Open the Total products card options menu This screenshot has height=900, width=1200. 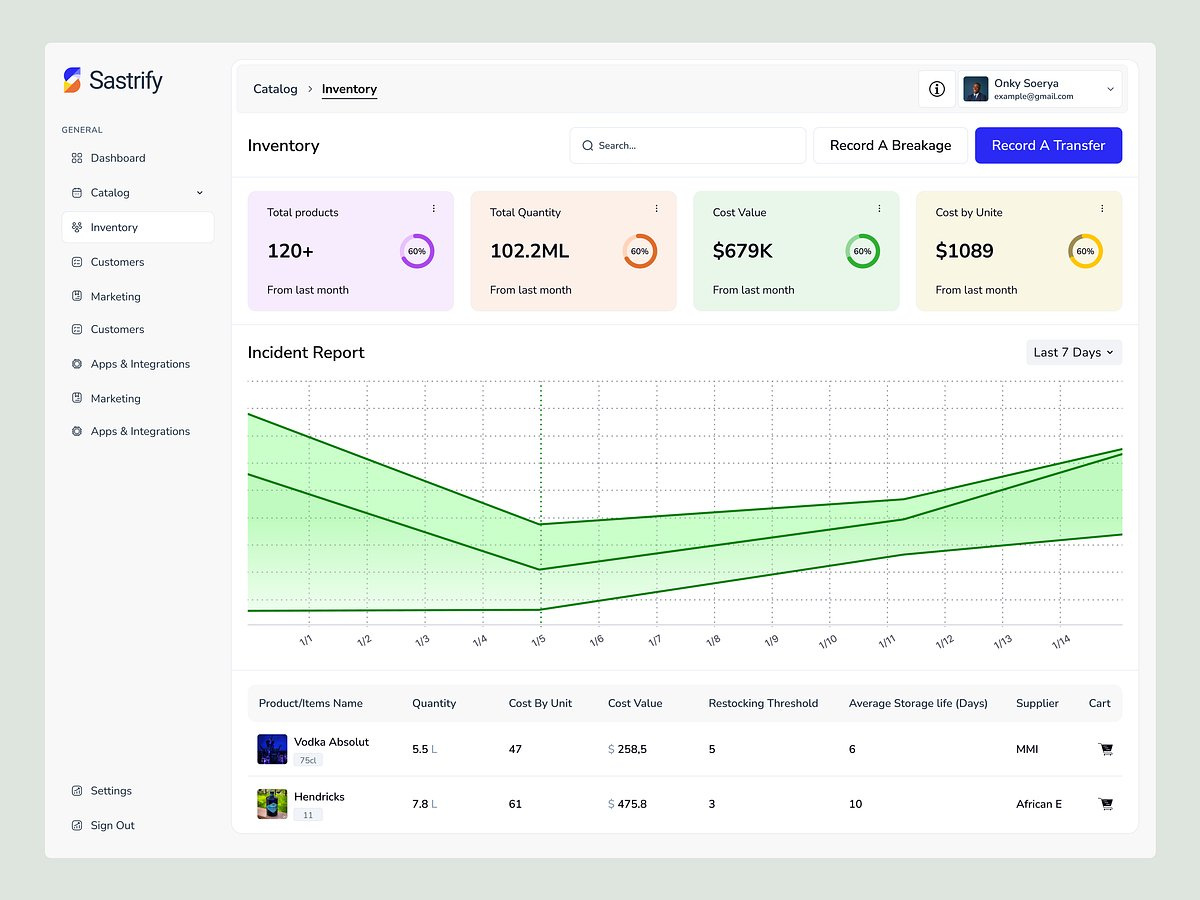pos(433,208)
